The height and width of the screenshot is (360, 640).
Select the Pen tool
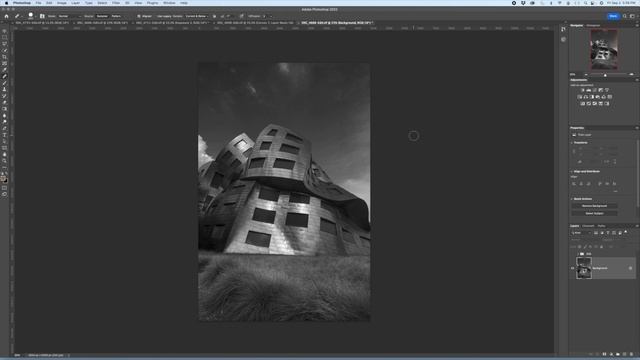(4, 129)
